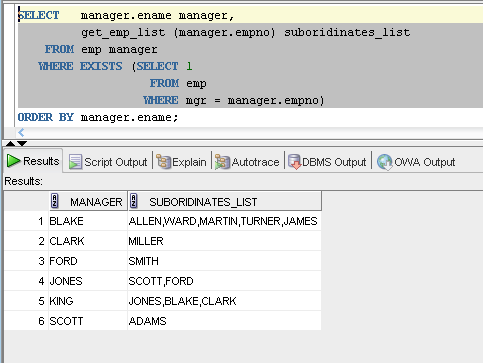The image size is (483, 363).
Task: Click the Autotrace icon
Action: tap(222, 162)
